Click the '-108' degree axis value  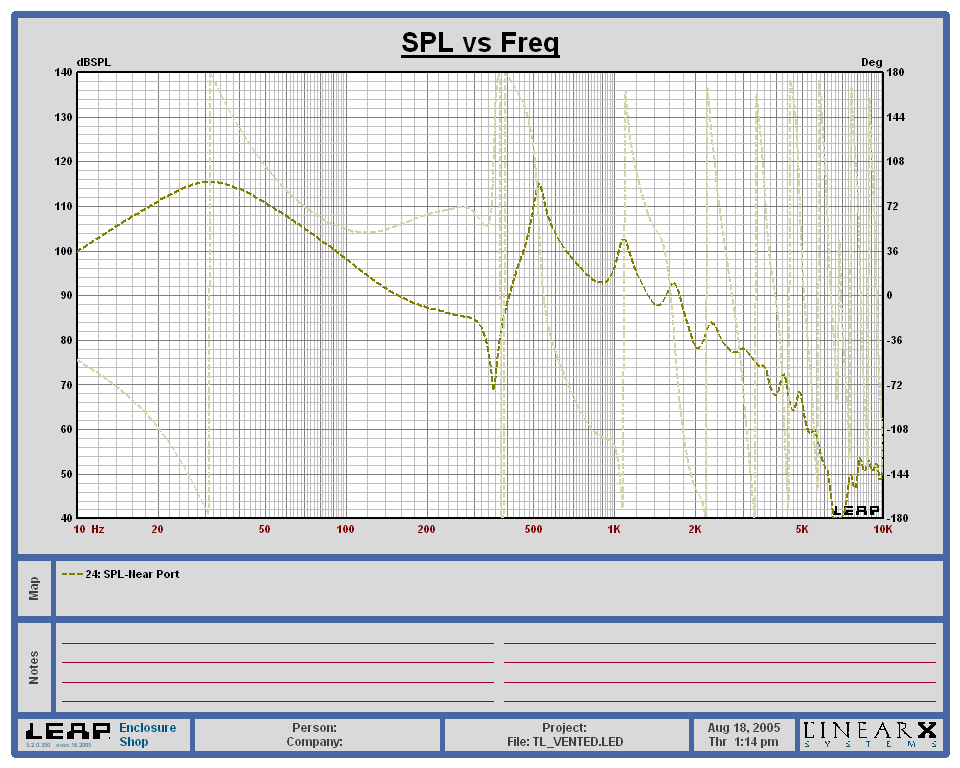click(x=898, y=429)
